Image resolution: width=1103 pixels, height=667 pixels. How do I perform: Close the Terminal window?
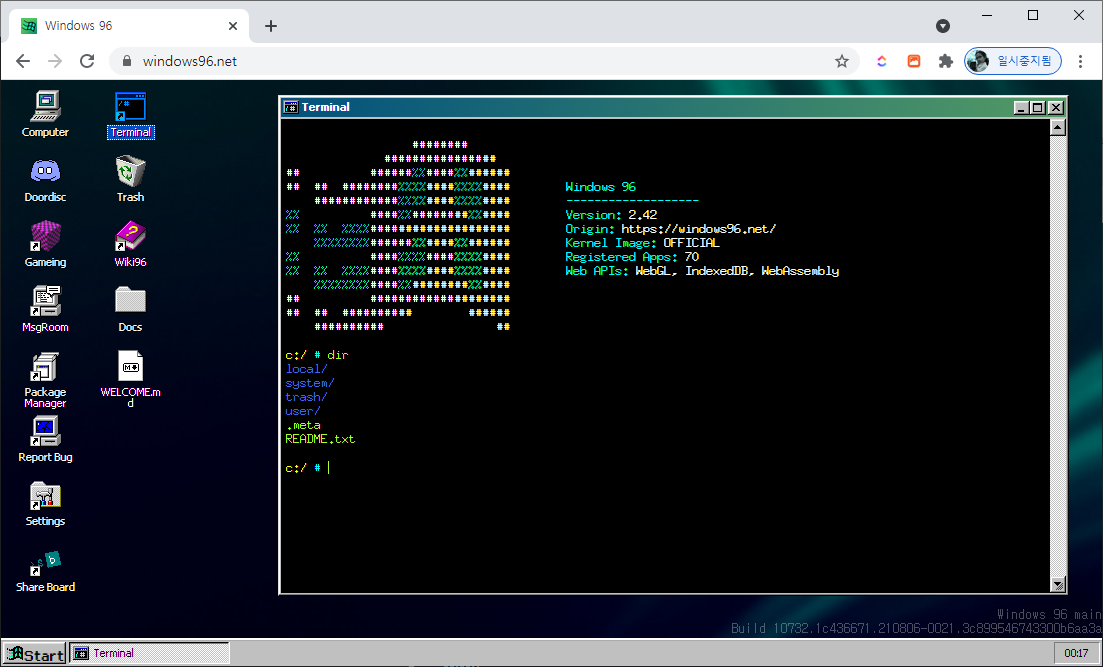click(x=1056, y=108)
